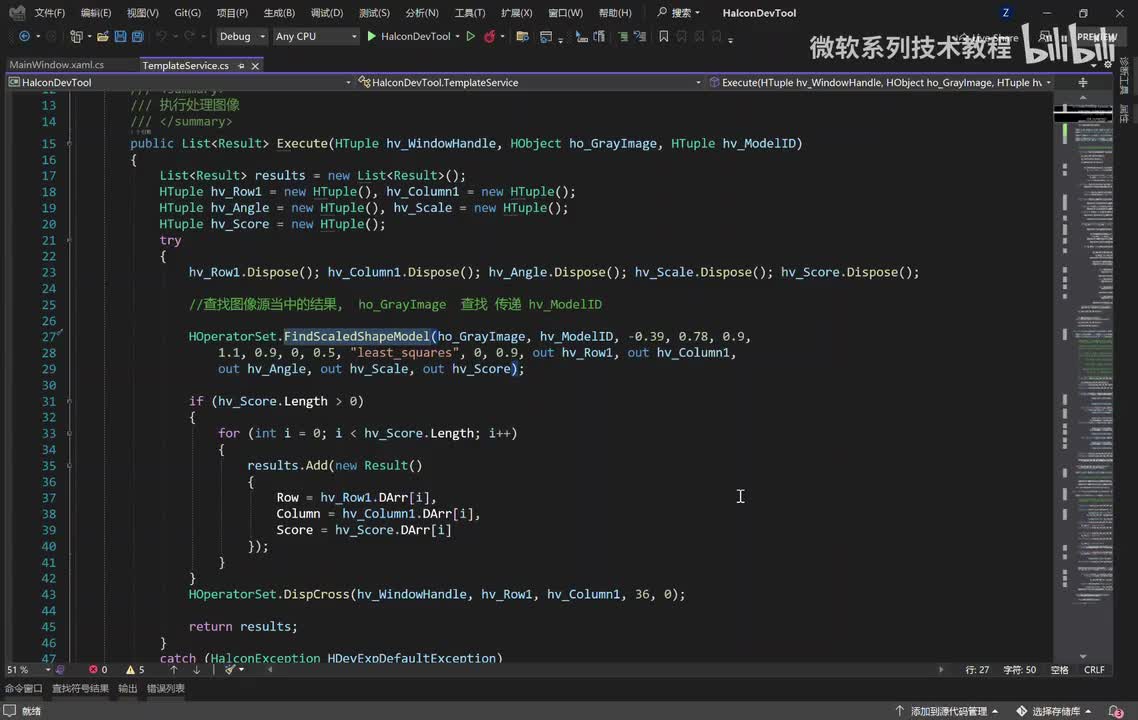The width and height of the screenshot is (1138, 720).
Task: Pin the TemplateService.cs tab
Action: pos(241,65)
